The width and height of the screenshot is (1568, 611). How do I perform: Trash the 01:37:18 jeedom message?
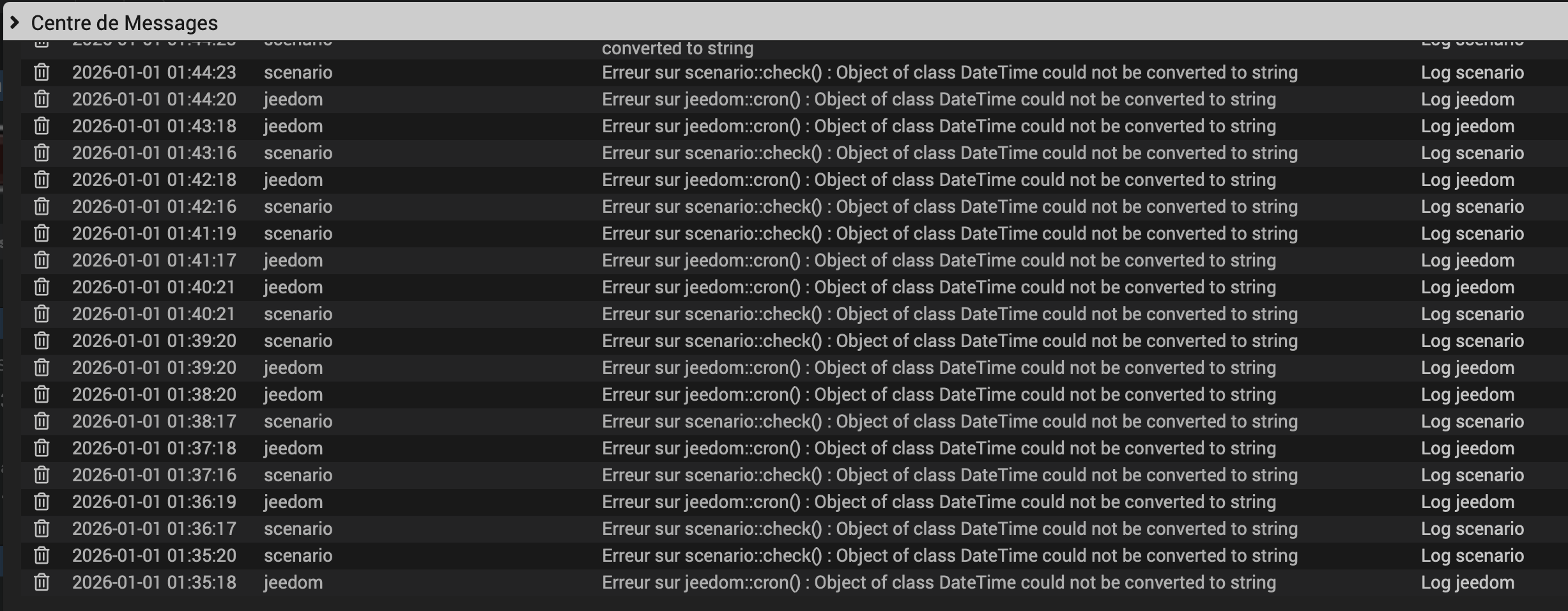point(42,448)
